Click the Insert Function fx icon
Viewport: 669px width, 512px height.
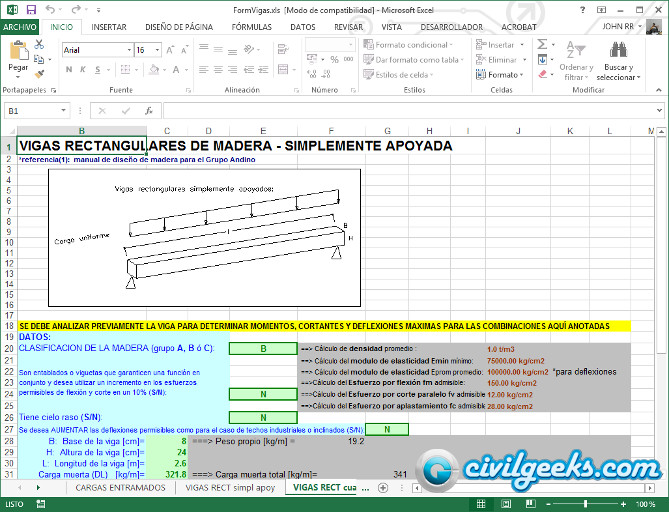(x=148, y=111)
